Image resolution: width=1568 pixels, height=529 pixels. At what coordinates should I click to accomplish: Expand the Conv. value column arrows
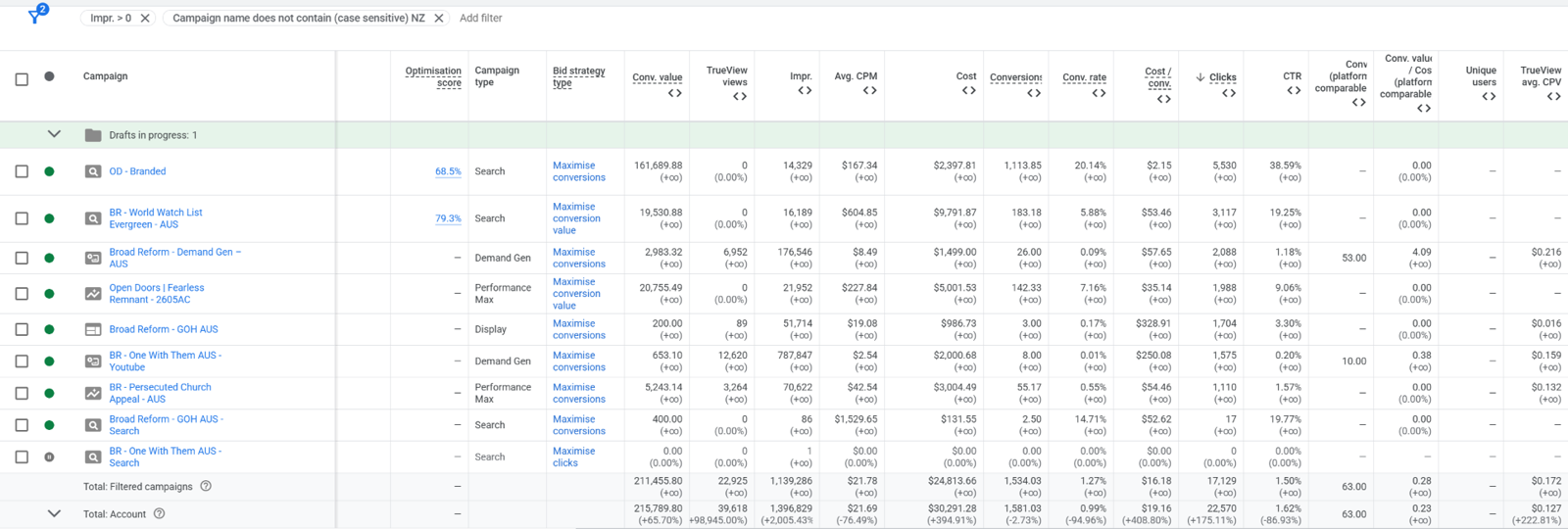(674, 93)
